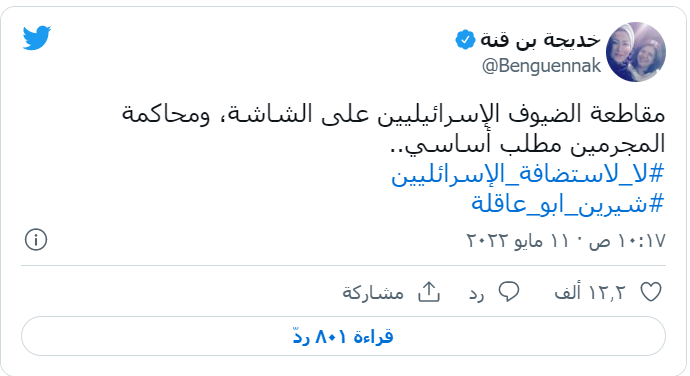Click the blue verified badge

(465, 40)
